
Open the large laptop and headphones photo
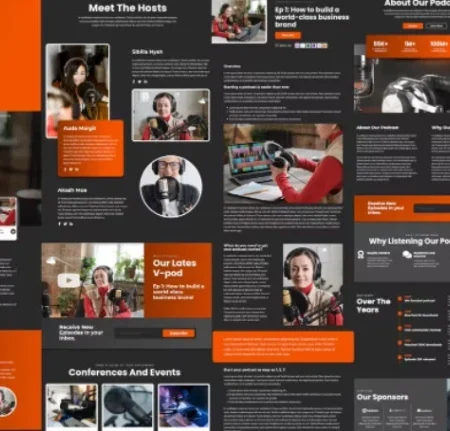tap(283, 164)
